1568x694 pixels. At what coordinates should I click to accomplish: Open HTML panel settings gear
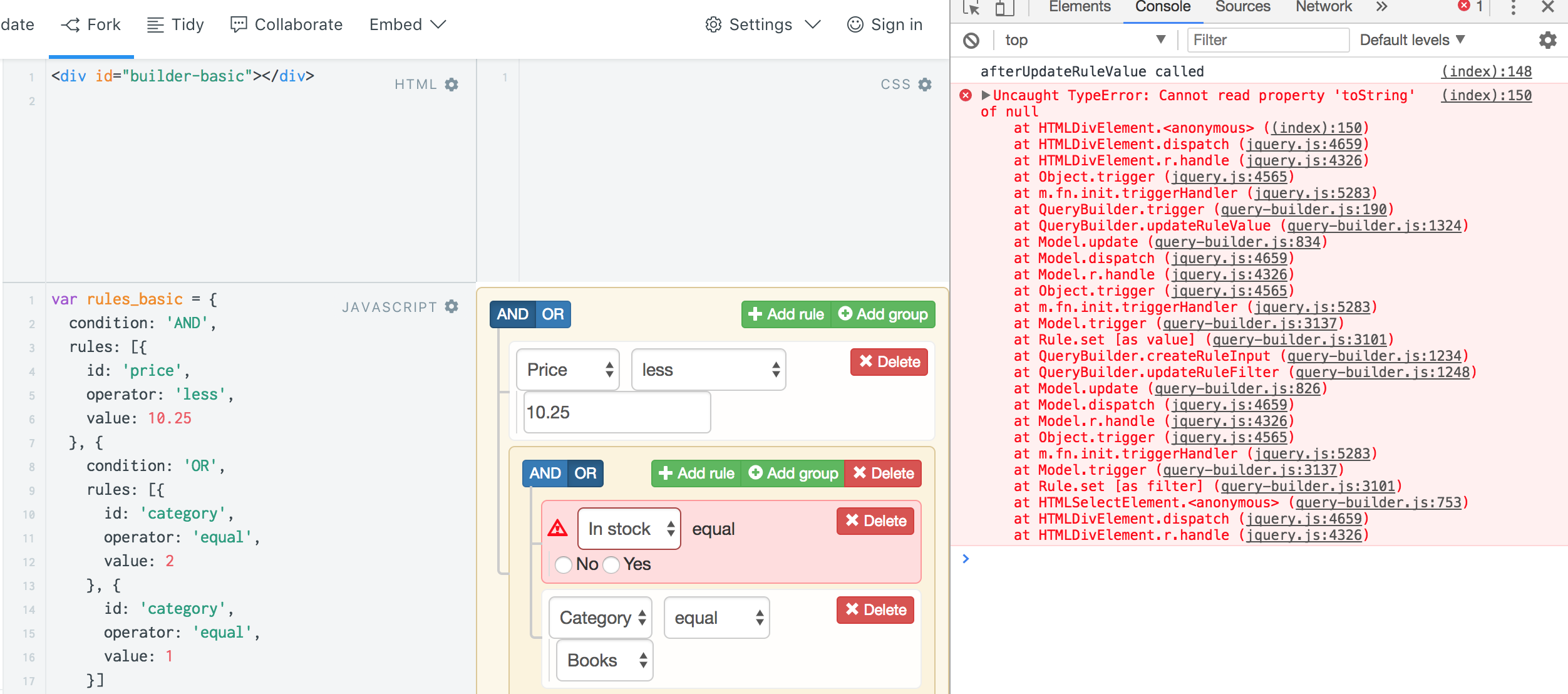[451, 85]
